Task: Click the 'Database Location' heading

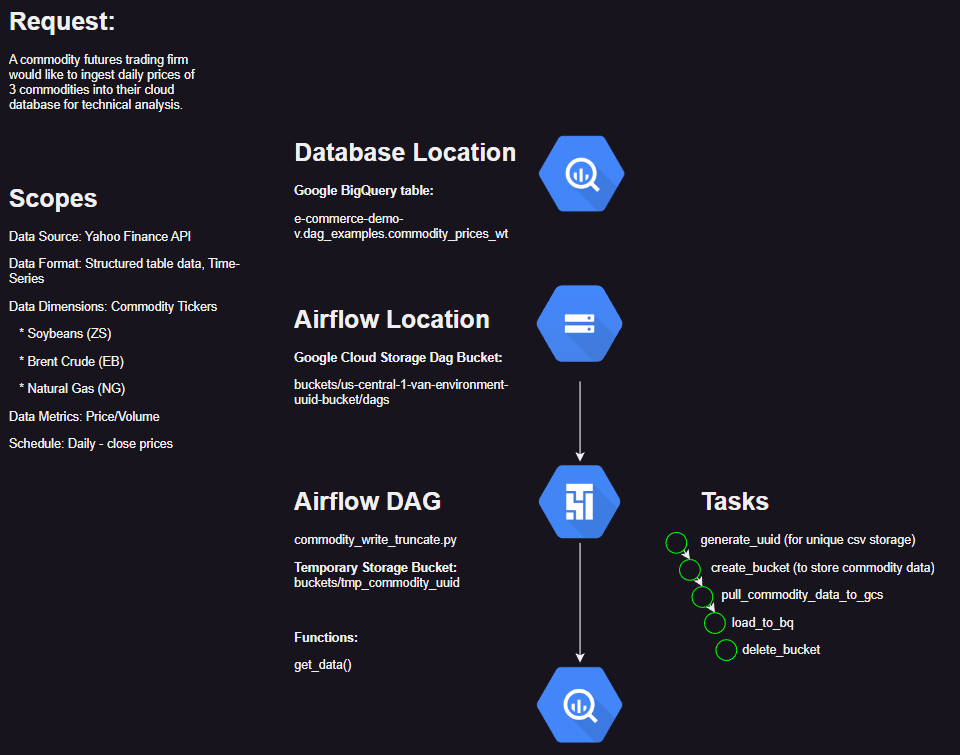Action: [405, 152]
